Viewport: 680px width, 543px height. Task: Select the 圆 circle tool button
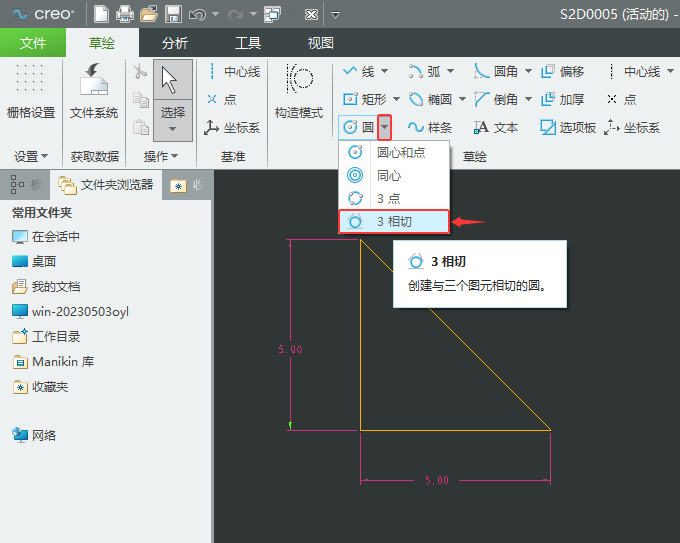[358, 128]
